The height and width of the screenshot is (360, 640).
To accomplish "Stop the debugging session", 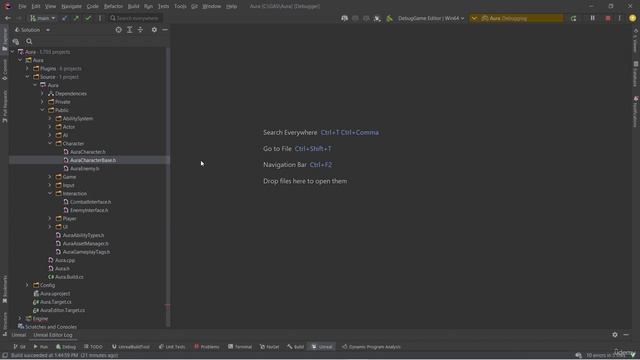I will [x=608, y=18].
